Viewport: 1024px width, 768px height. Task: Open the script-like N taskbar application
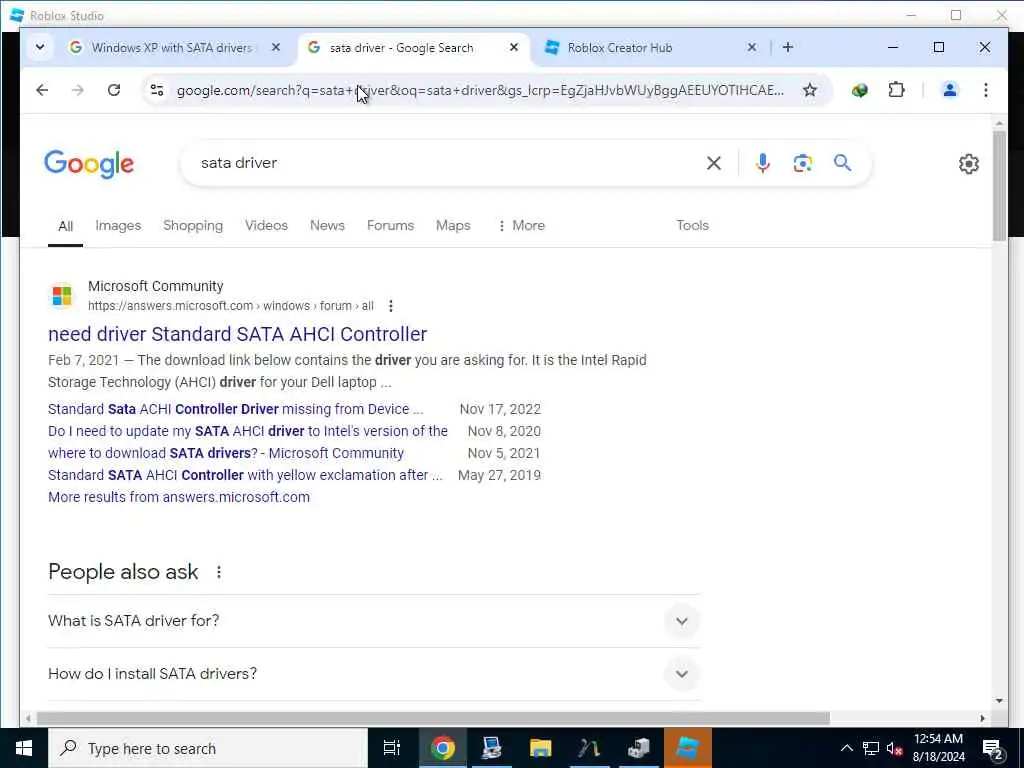tap(588, 748)
